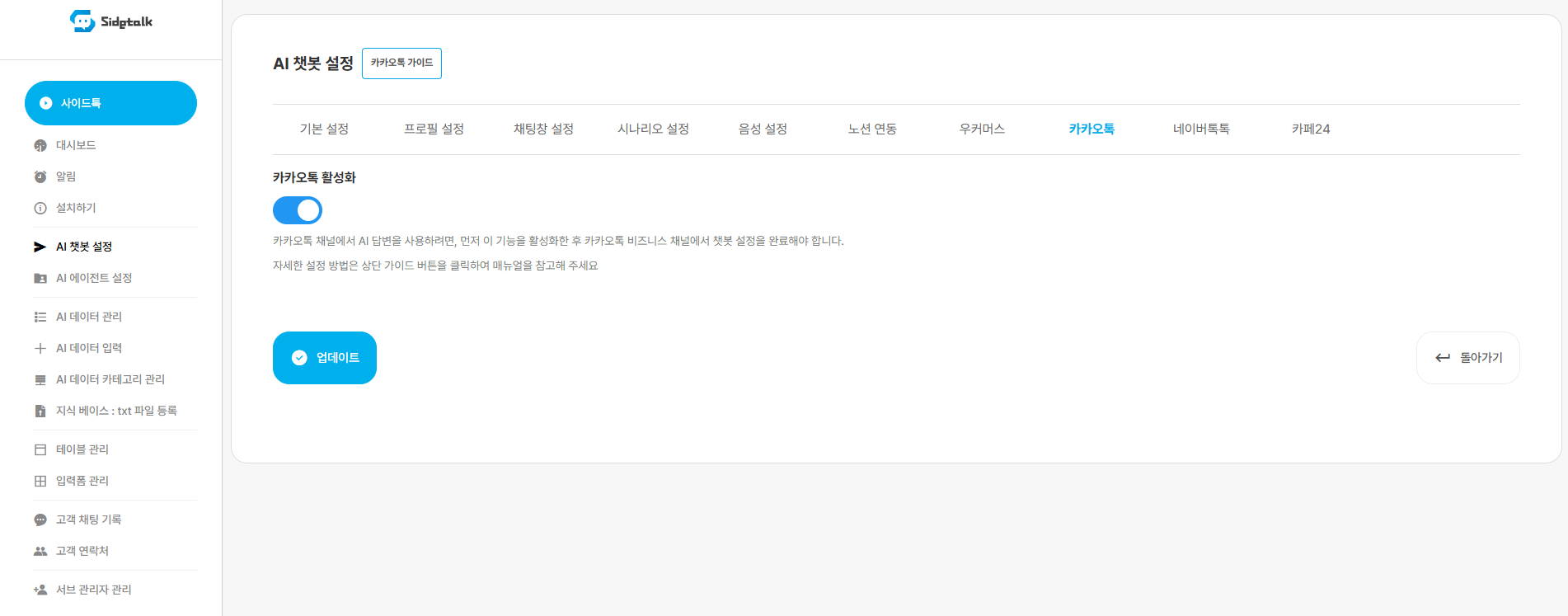1568x616 pixels.
Task: Click the 고객 채팅 기록 chat bubble icon
Action: 40,520
